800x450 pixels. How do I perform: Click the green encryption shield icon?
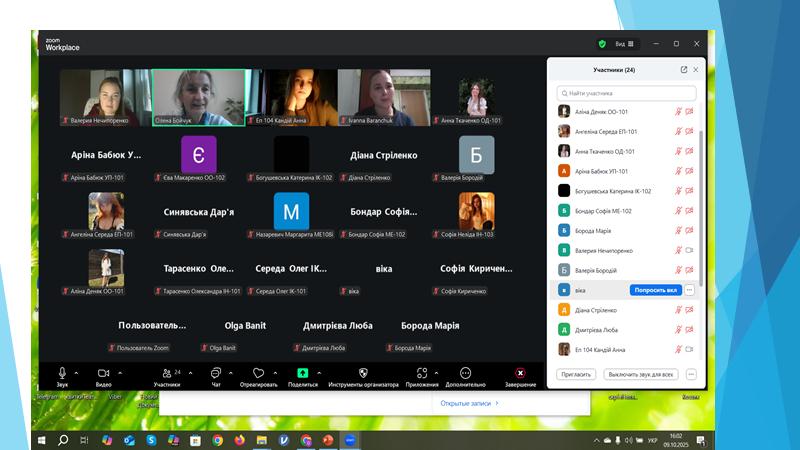pos(602,44)
